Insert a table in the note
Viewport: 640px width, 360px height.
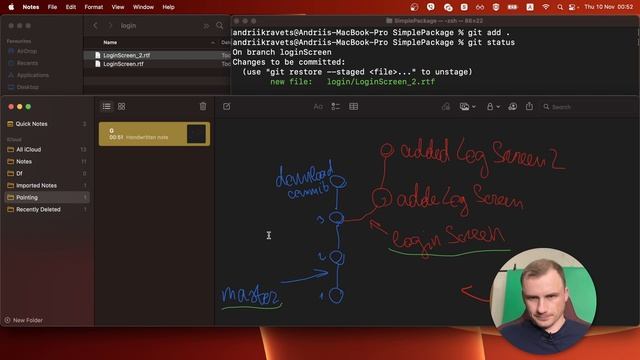pyautogui.click(x=353, y=107)
